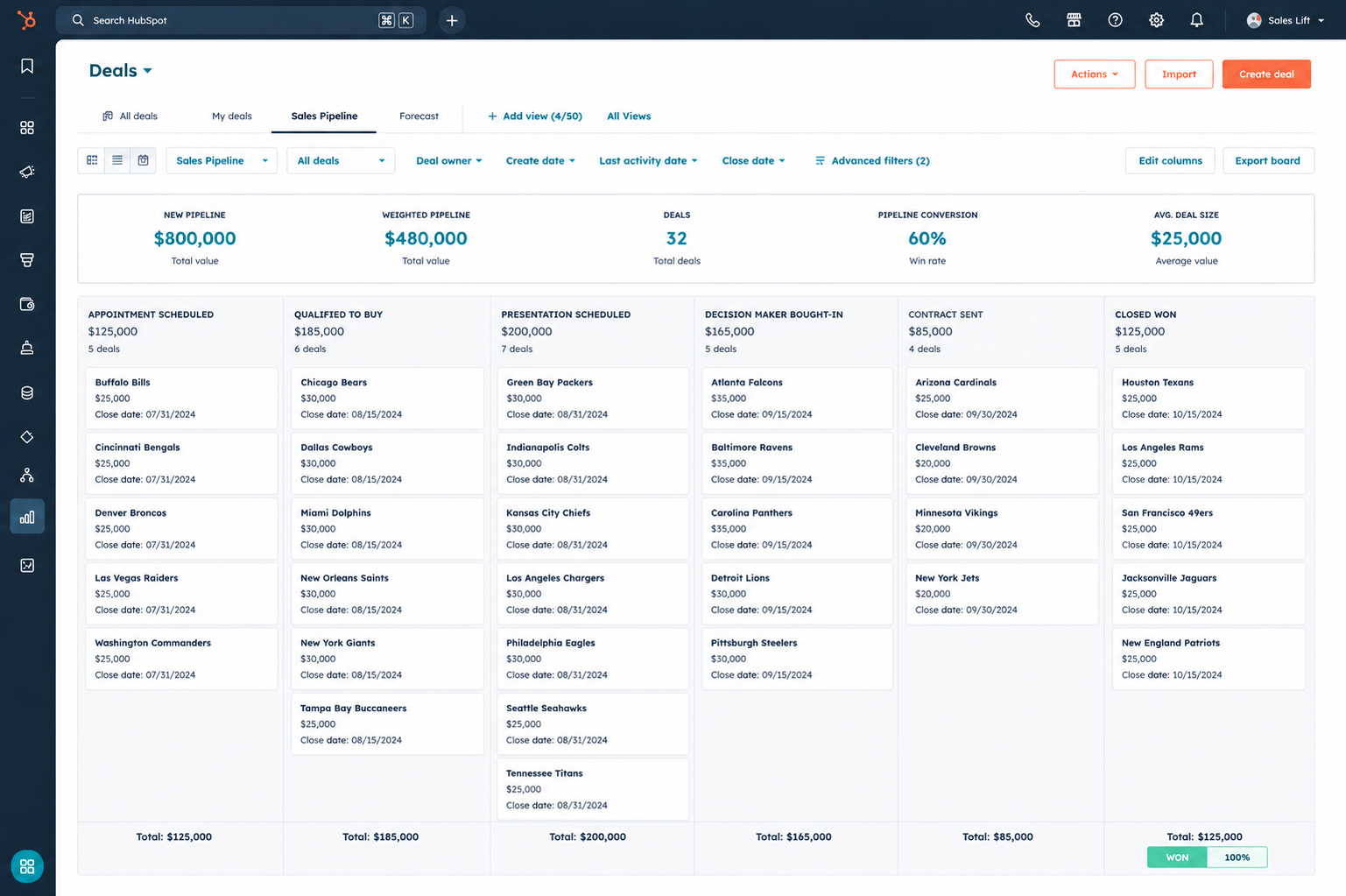
Task: Open the sales funnel-tray icon in sidebar
Action: tap(27, 260)
